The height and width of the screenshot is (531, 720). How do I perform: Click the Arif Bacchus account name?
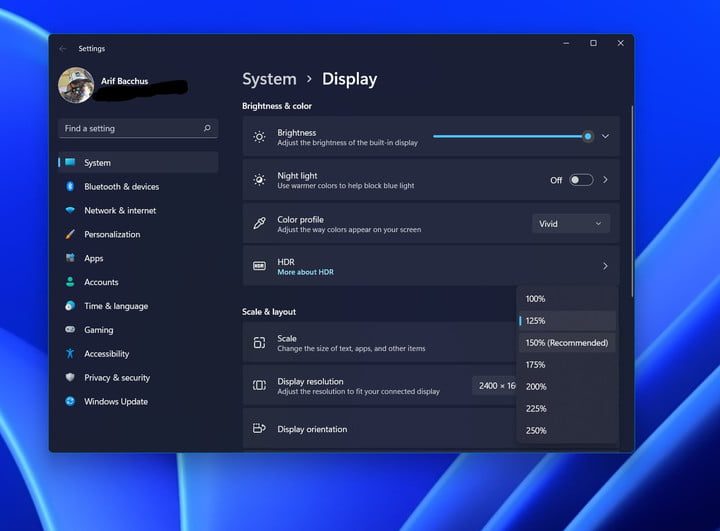124,81
